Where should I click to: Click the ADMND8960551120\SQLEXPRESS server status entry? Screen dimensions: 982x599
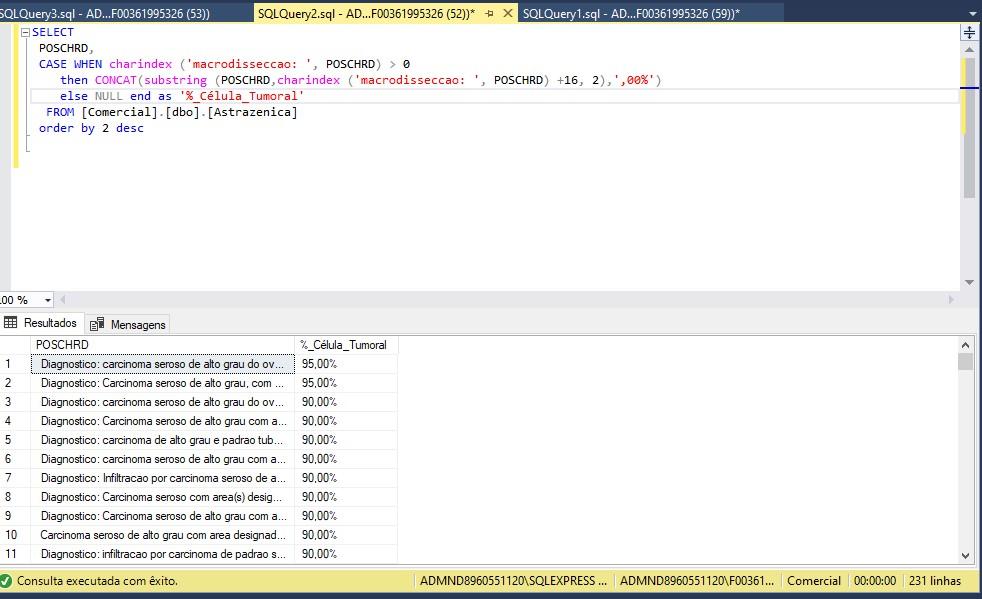[x=513, y=581]
